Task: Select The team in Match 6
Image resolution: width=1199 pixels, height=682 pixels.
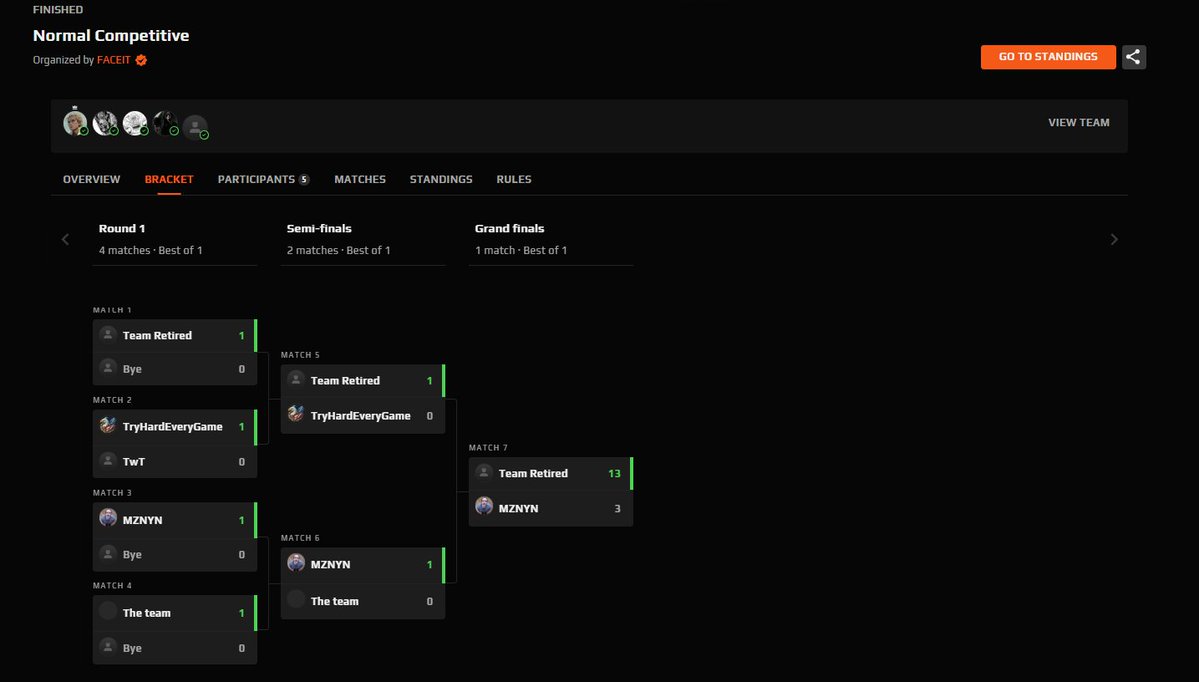Action: (x=362, y=601)
